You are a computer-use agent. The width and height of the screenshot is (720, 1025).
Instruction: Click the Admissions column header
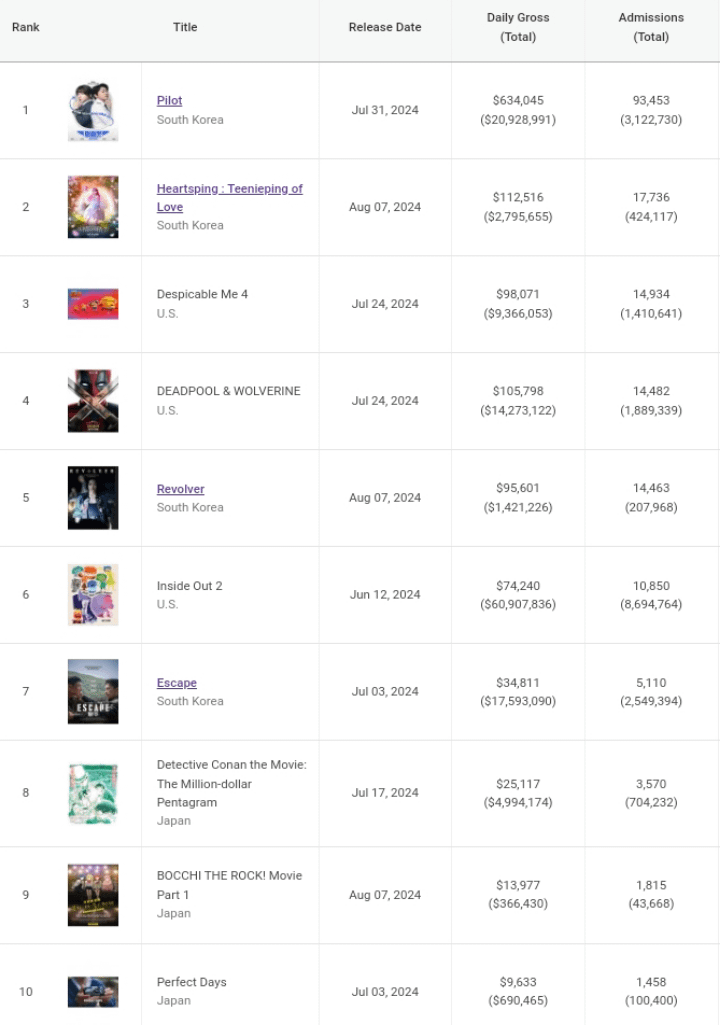pyautogui.click(x=651, y=27)
